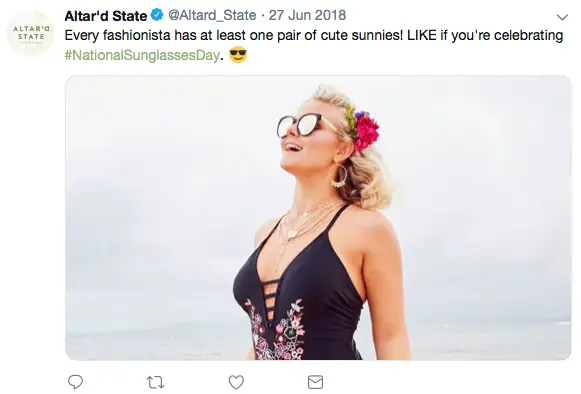Viewport: 581px width, 394px height.
Task: Expand the tweet options chevron
Action: click(562, 17)
